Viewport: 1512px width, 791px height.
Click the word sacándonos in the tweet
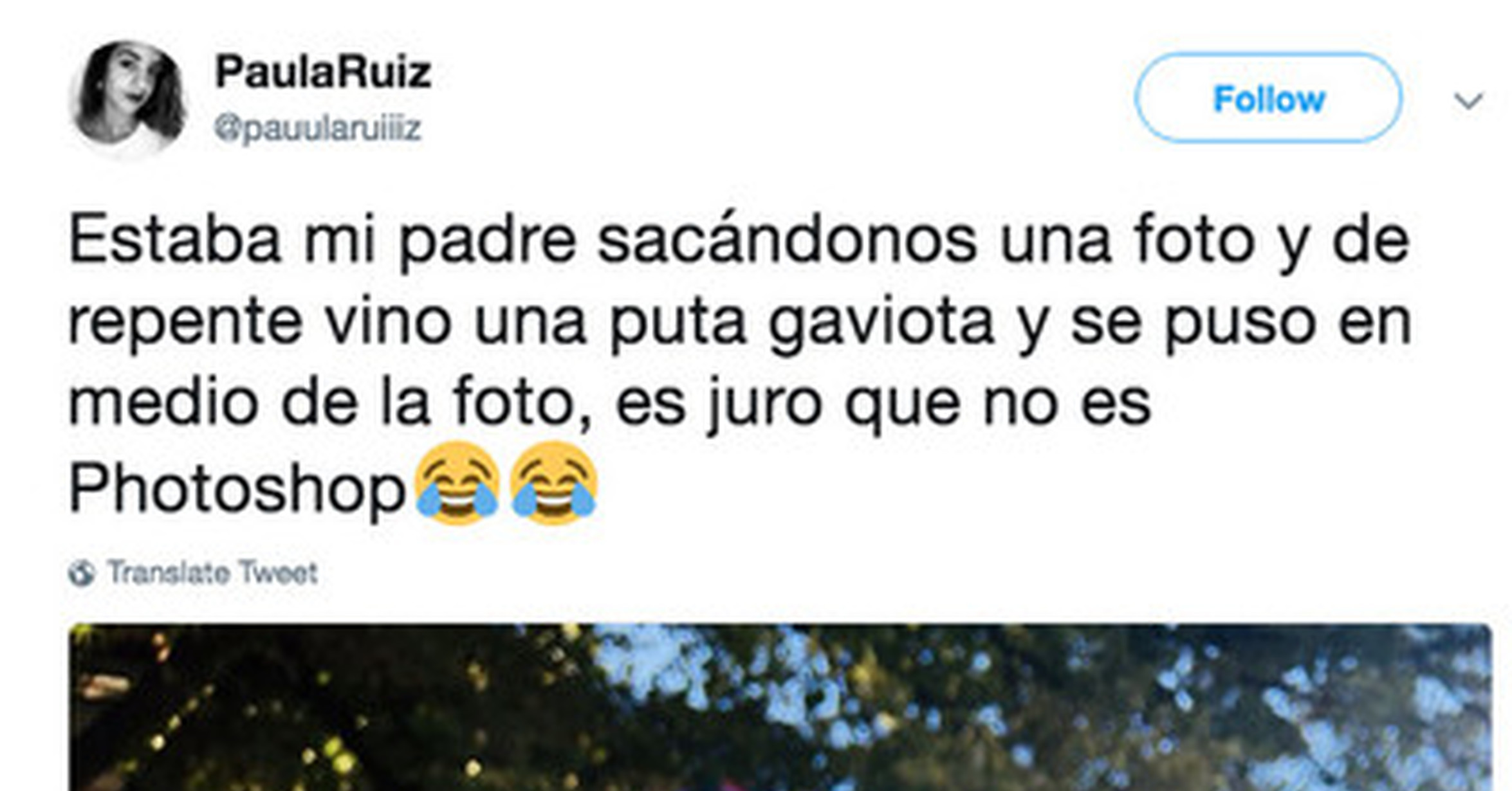coord(787,238)
